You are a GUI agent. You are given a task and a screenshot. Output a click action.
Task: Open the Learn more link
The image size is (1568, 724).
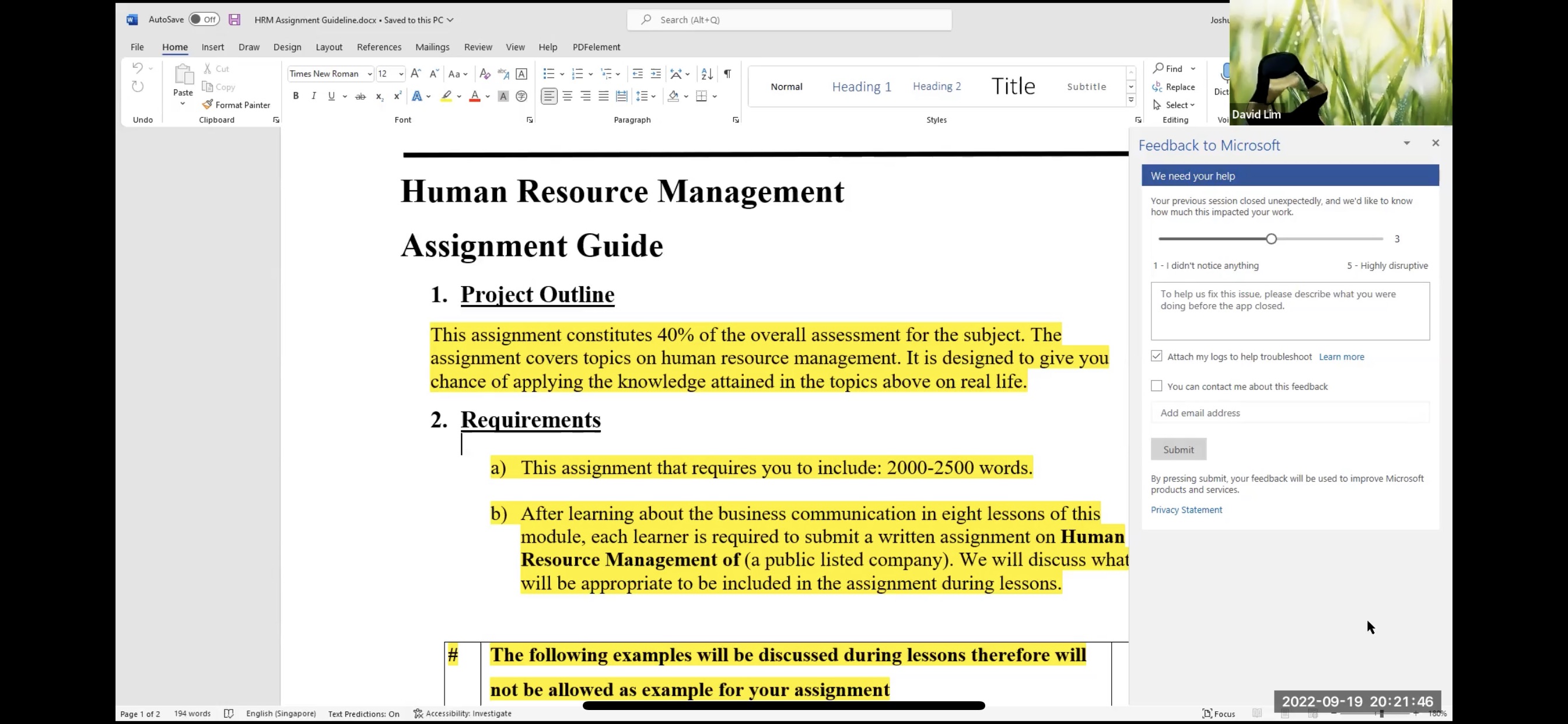[x=1341, y=357]
